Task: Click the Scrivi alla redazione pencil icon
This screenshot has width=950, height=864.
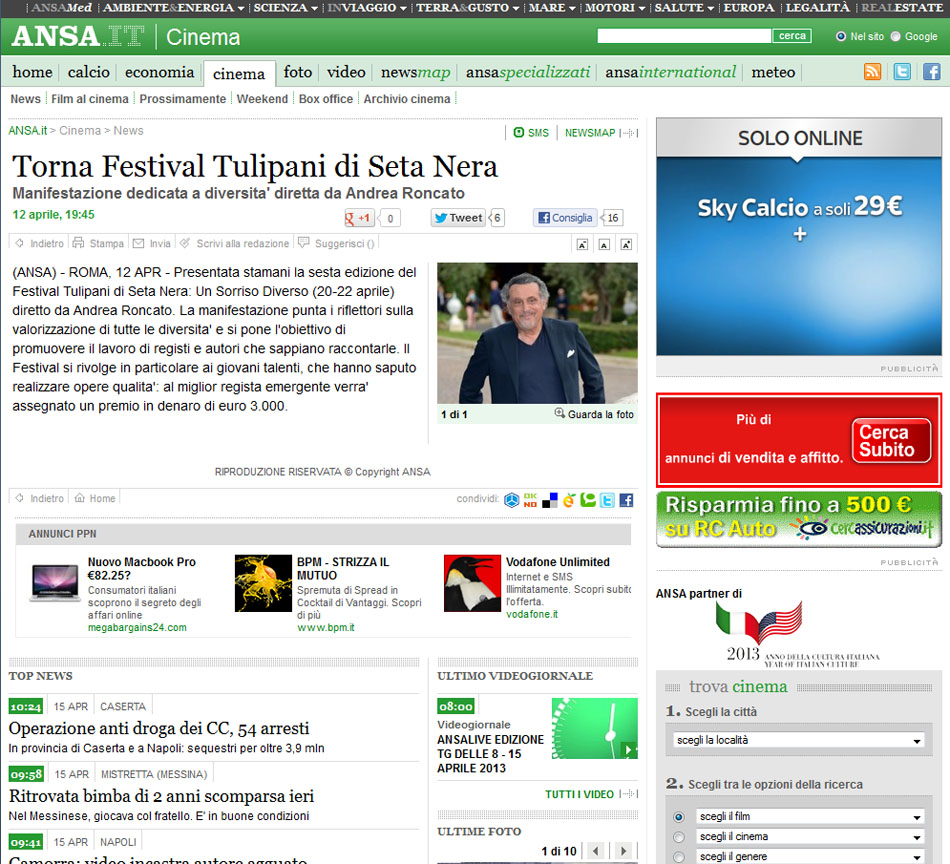Action: pyautogui.click(x=185, y=242)
